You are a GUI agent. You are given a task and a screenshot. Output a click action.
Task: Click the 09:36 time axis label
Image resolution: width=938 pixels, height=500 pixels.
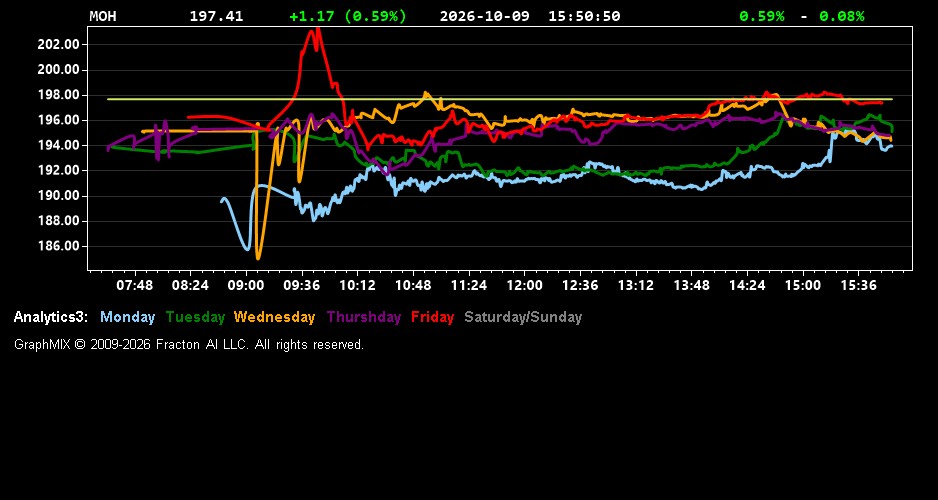(302, 285)
